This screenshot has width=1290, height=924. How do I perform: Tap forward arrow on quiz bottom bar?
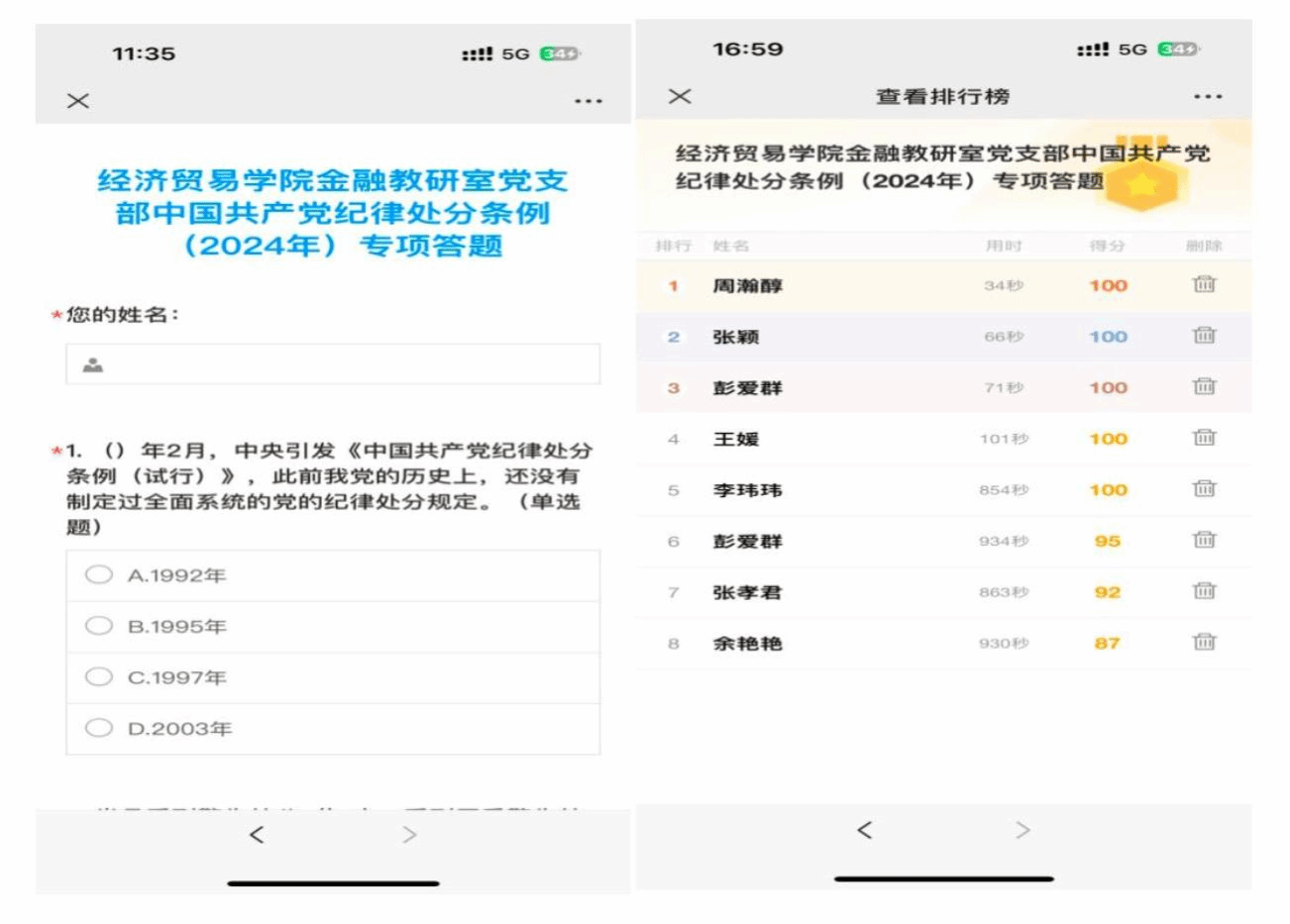tap(409, 835)
